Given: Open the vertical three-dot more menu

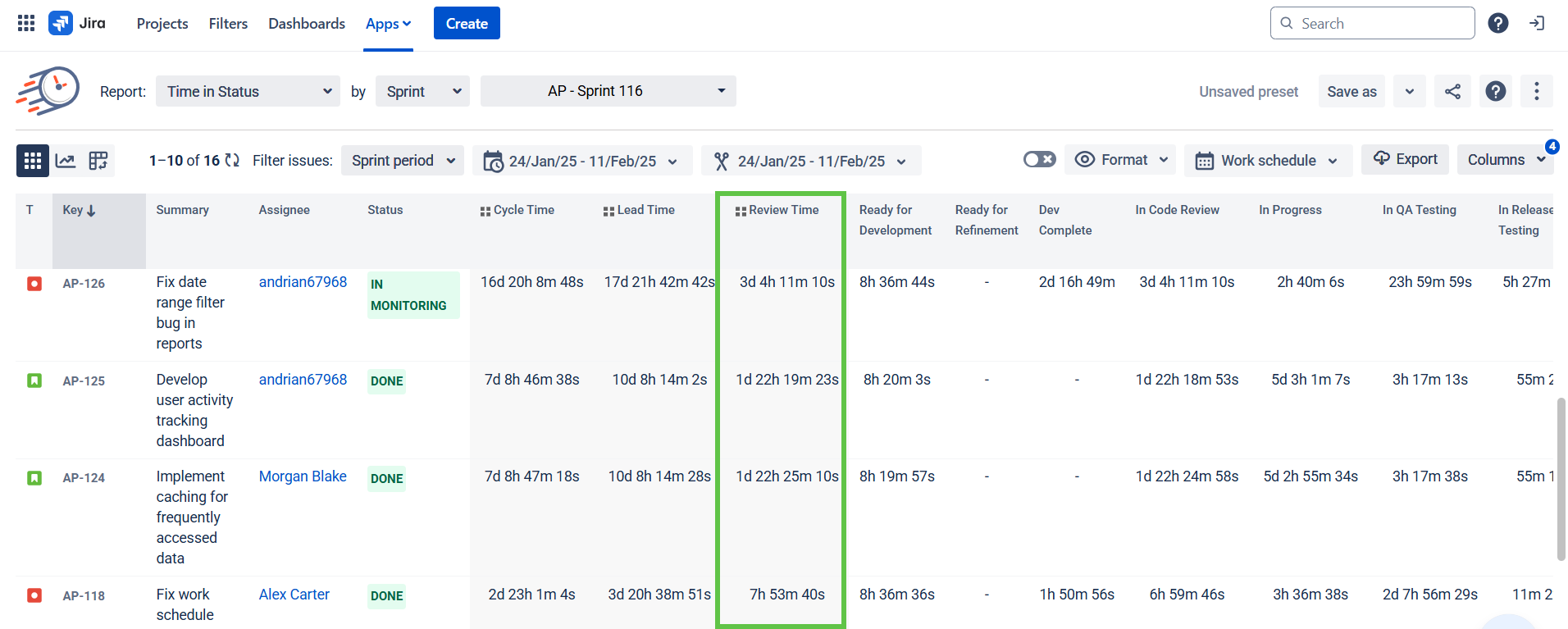Looking at the screenshot, I should tap(1537, 91).
